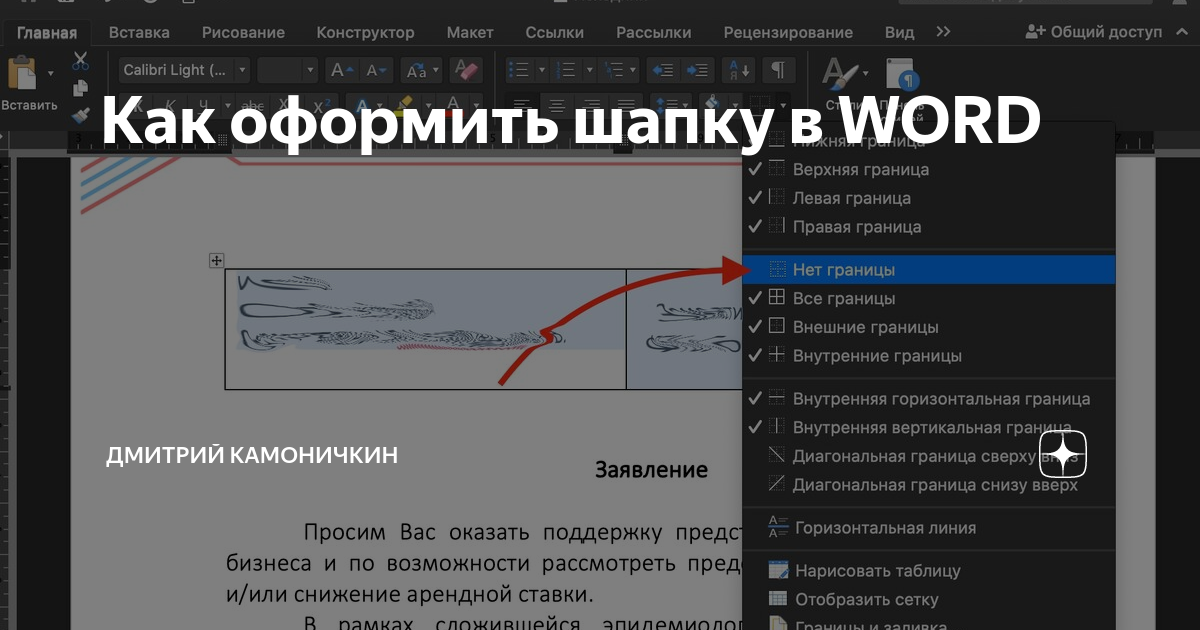1200x630 pixels.
Task: Toggle the Все границы menu entry
Action: click(929, 298)
